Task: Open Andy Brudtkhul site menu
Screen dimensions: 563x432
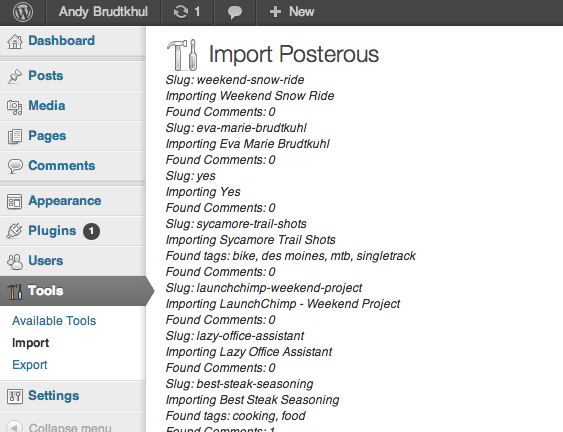Action: click(103, 12)
